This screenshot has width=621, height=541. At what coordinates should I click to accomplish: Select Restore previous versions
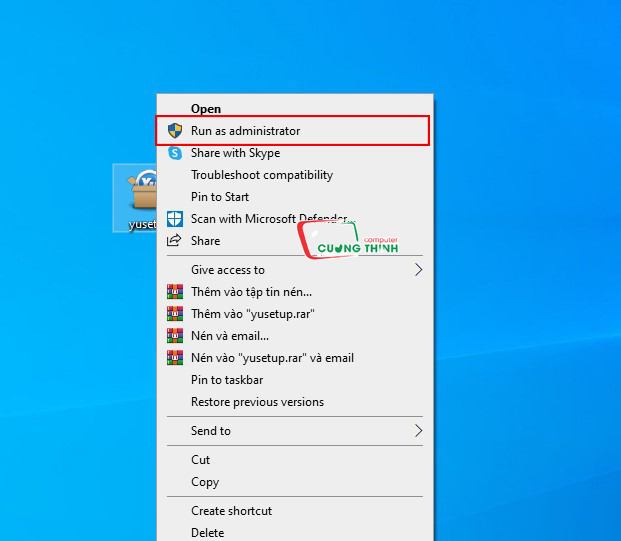click(x=295, y=402)
